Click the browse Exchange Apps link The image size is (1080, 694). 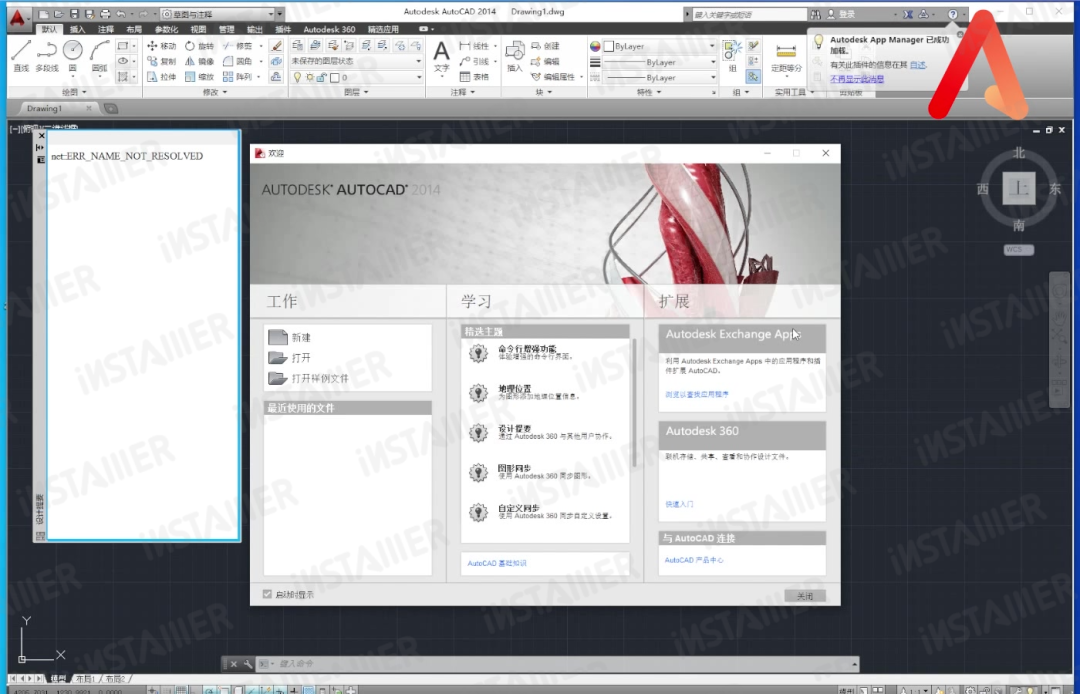tap(697, 395)
